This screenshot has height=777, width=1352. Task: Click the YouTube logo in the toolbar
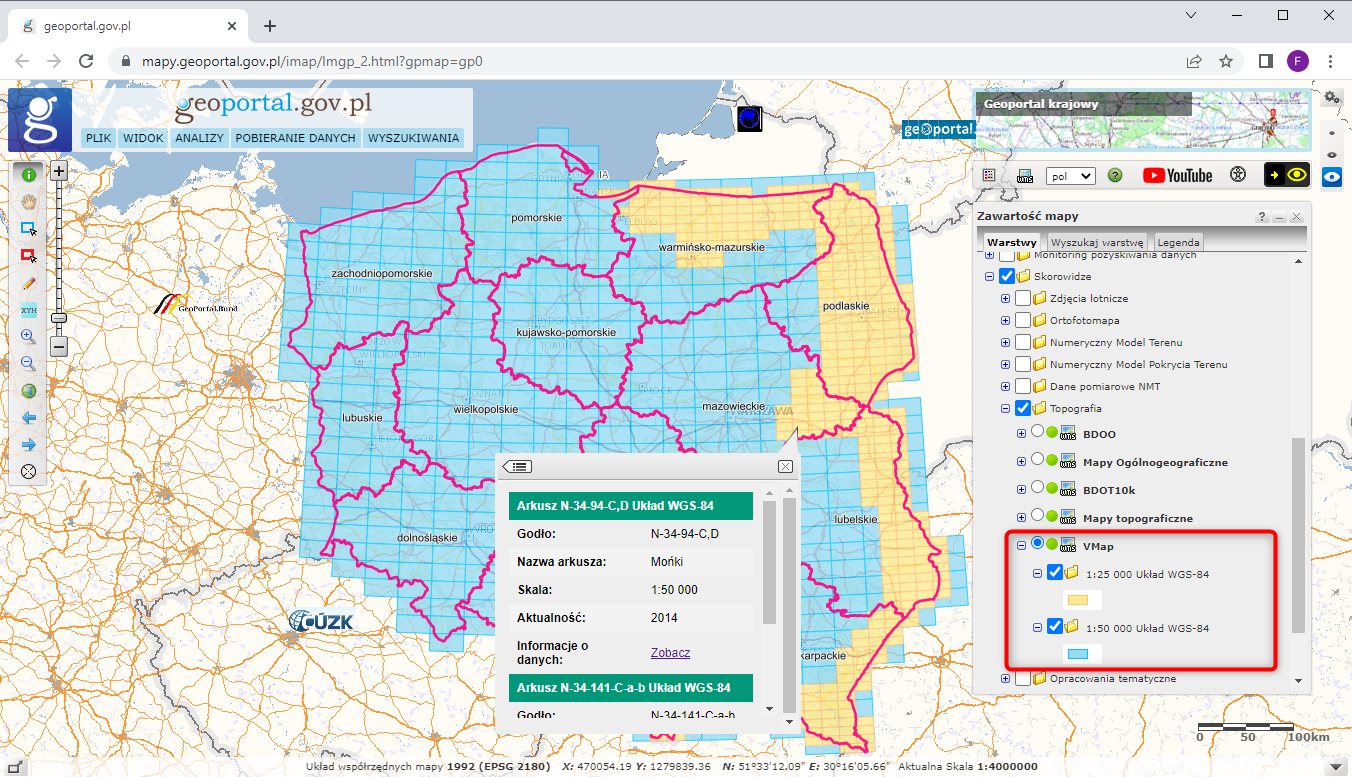[1177, 176]
